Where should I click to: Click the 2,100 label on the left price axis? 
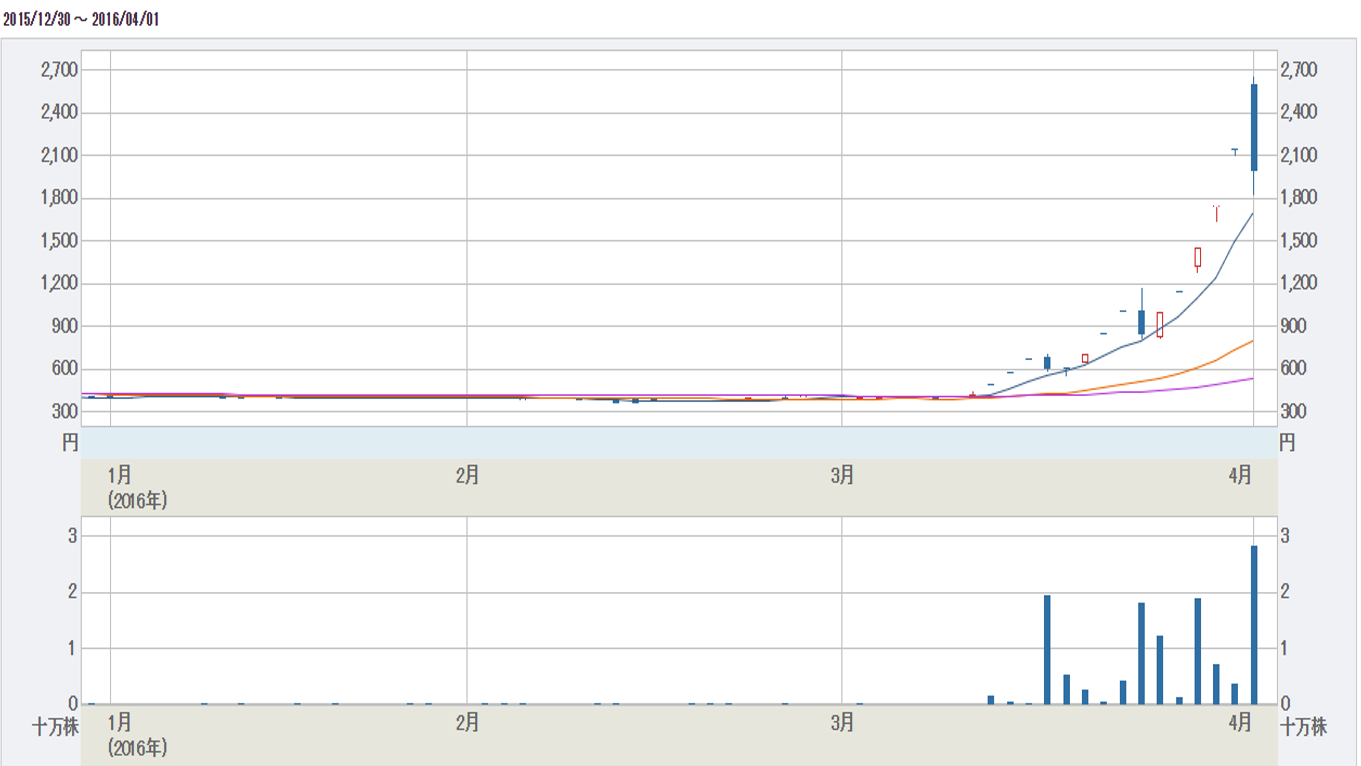click(60, 155)
